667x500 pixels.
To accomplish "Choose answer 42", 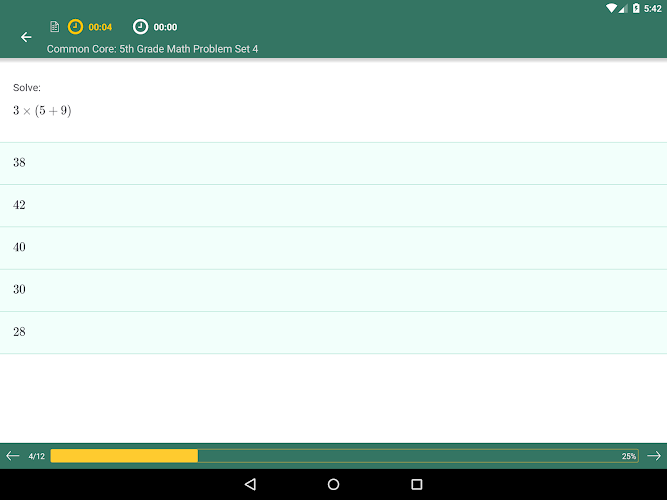I will (x=334, y=206).
